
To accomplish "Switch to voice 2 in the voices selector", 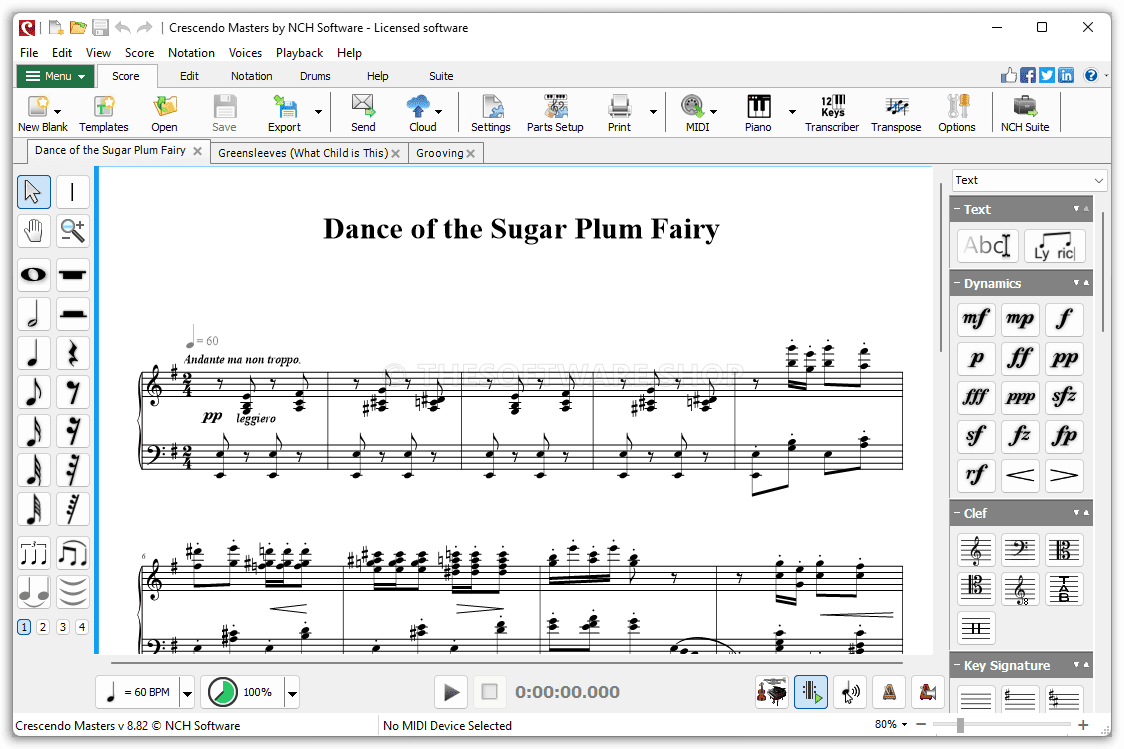I will coord(44,626).
